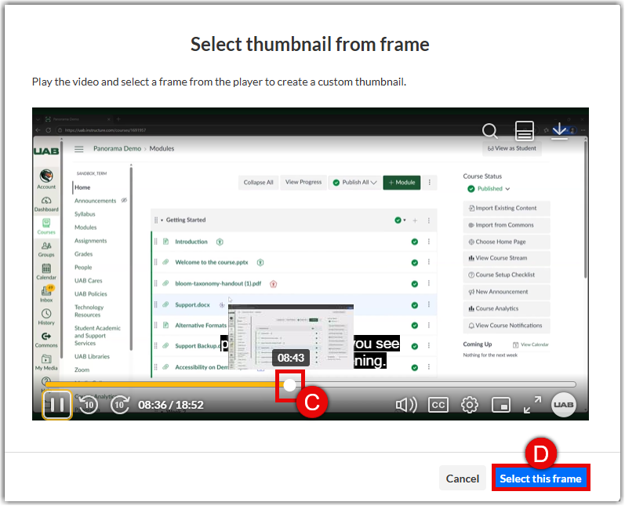Open Grades in course navigation
This screenshot has width=625, height=506.
pos(83,254)
